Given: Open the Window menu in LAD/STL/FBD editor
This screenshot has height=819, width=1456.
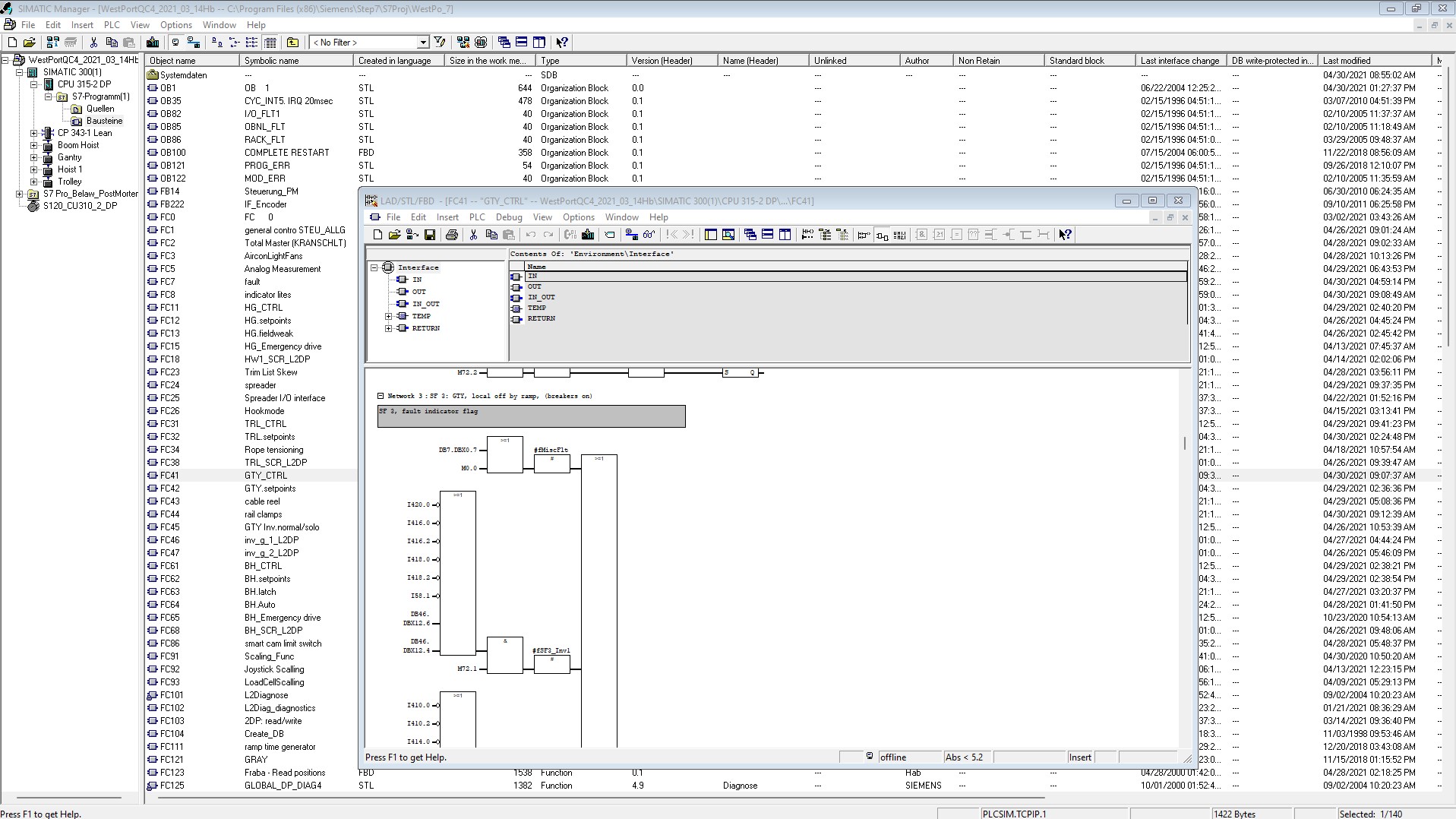Looking at the screenshot, I should 622,217.
